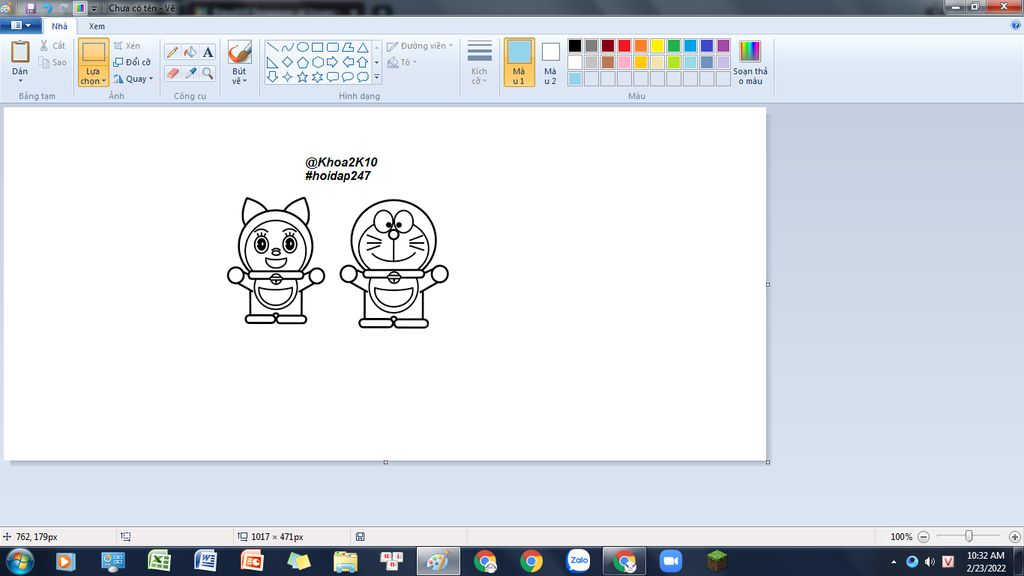Select the Color picker eyedropper tool
This screenshot has width=1024, height=576.
pyautogui.click(x=190, y=73)
